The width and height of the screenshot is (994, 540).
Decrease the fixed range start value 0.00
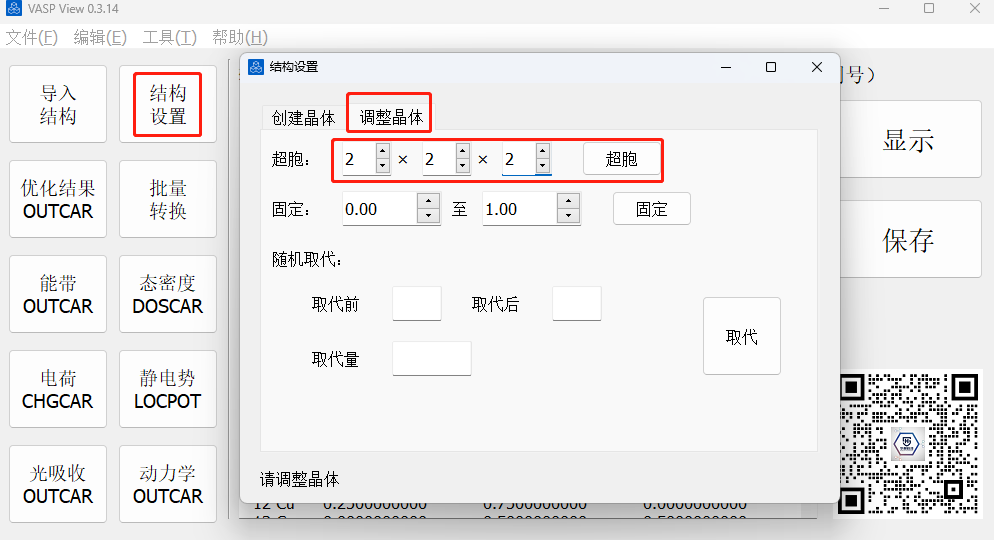pos(428,216)
